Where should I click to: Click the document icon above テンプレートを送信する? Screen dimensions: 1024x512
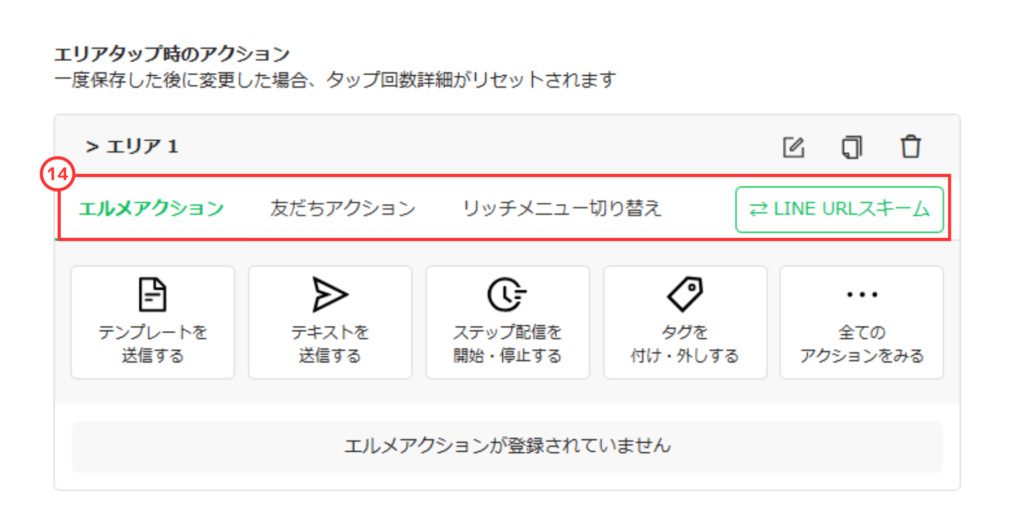152,294
